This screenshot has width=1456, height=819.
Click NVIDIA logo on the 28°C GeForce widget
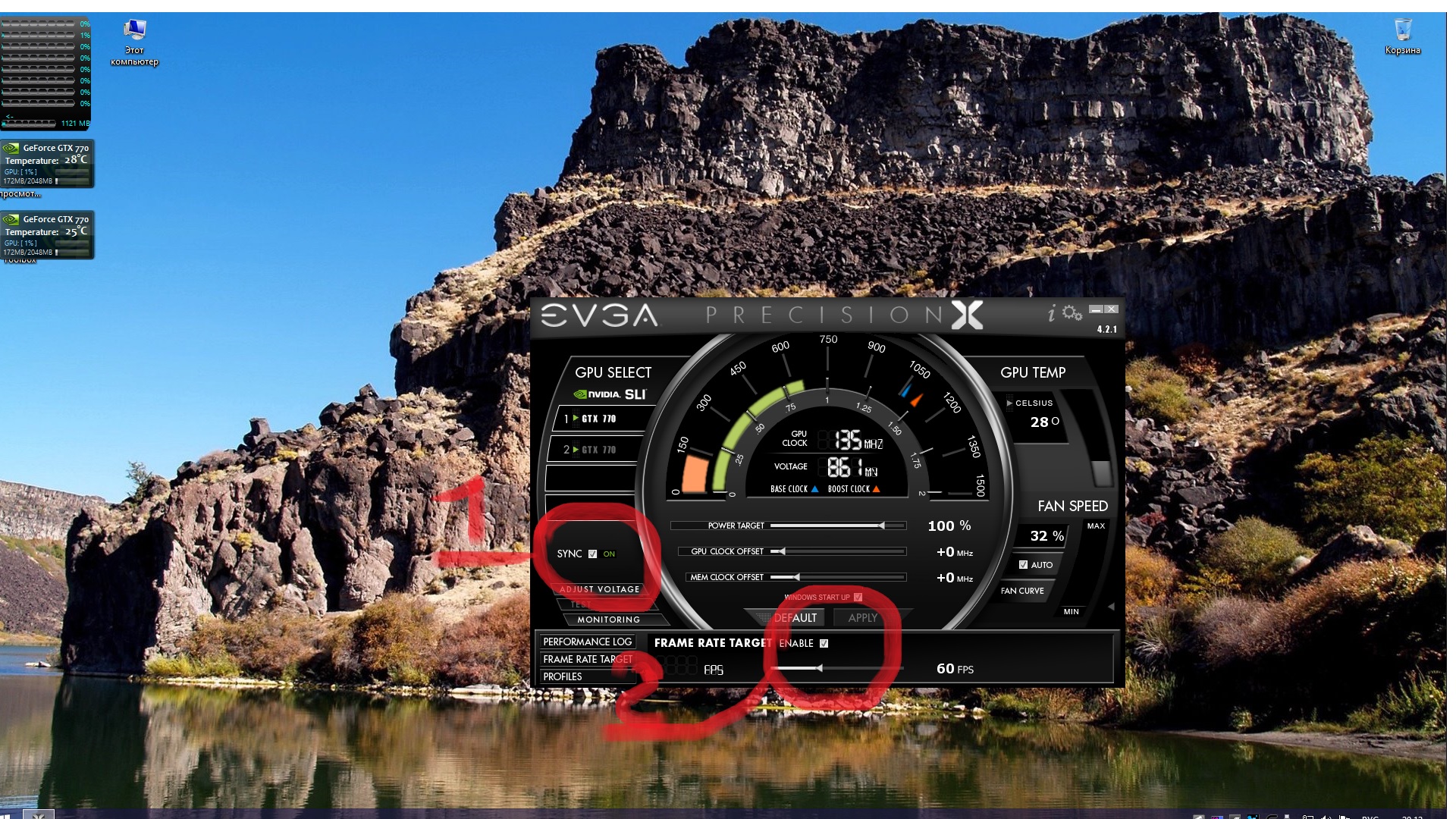pos(12,148)
